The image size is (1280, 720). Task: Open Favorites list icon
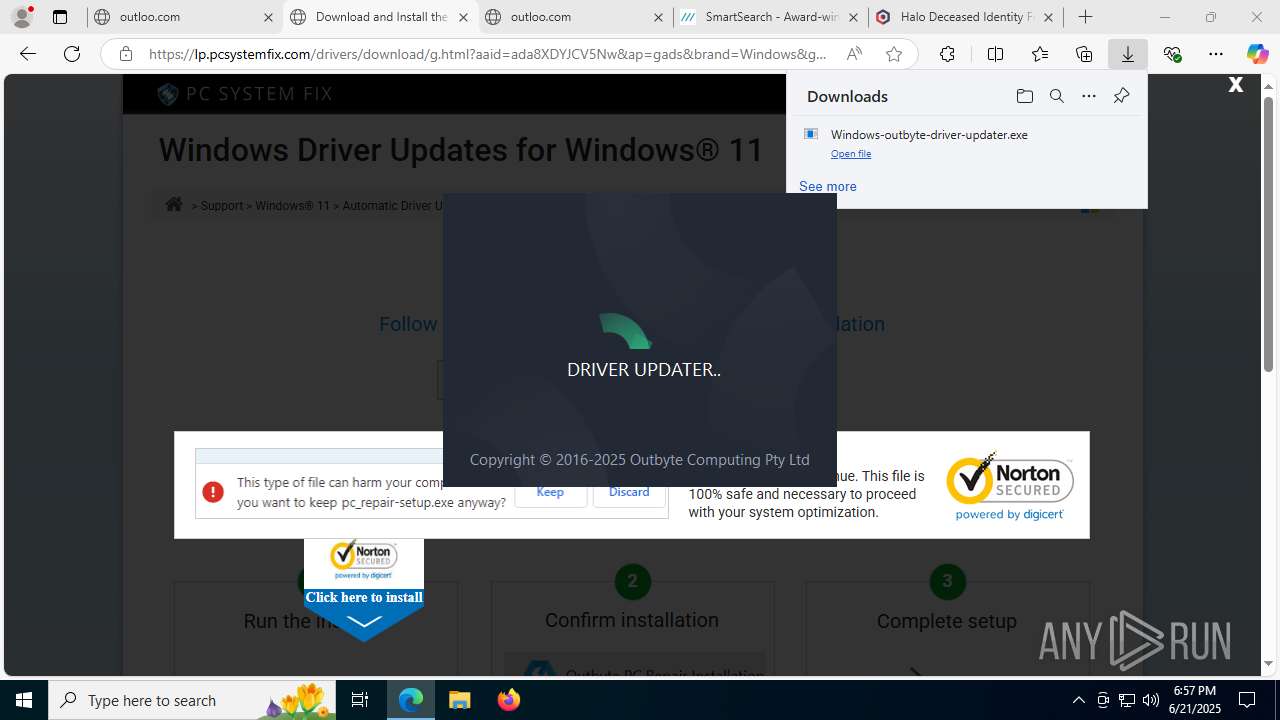[1040, 54]
